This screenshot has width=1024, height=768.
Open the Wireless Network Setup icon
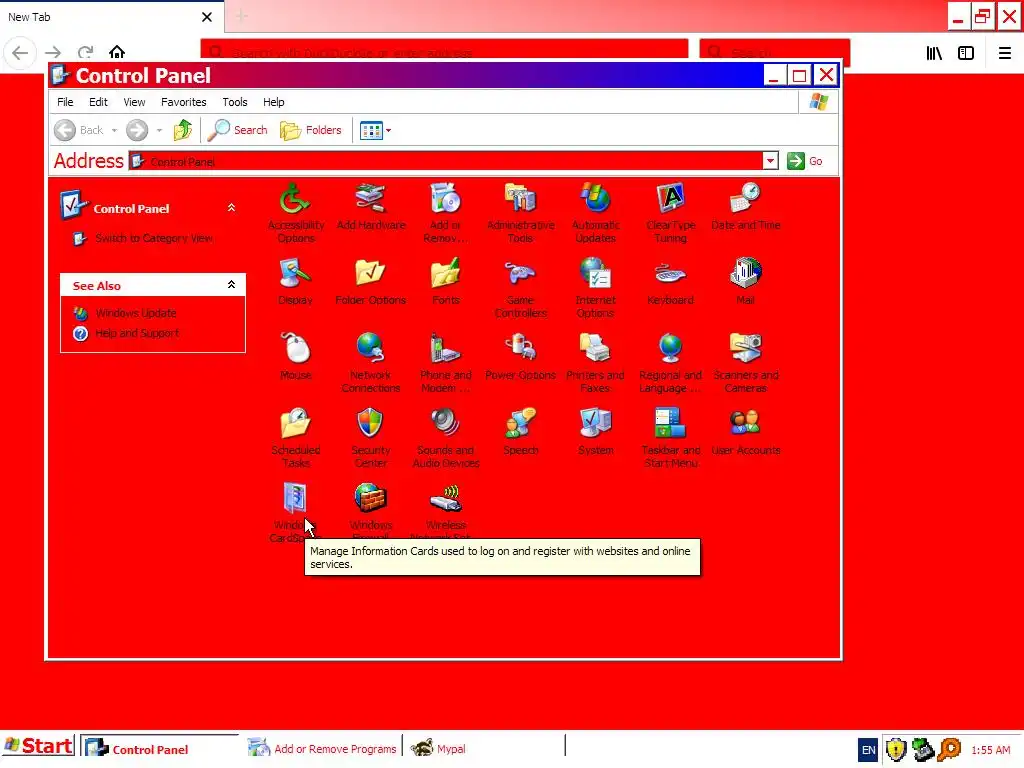(x=445, y=499)
